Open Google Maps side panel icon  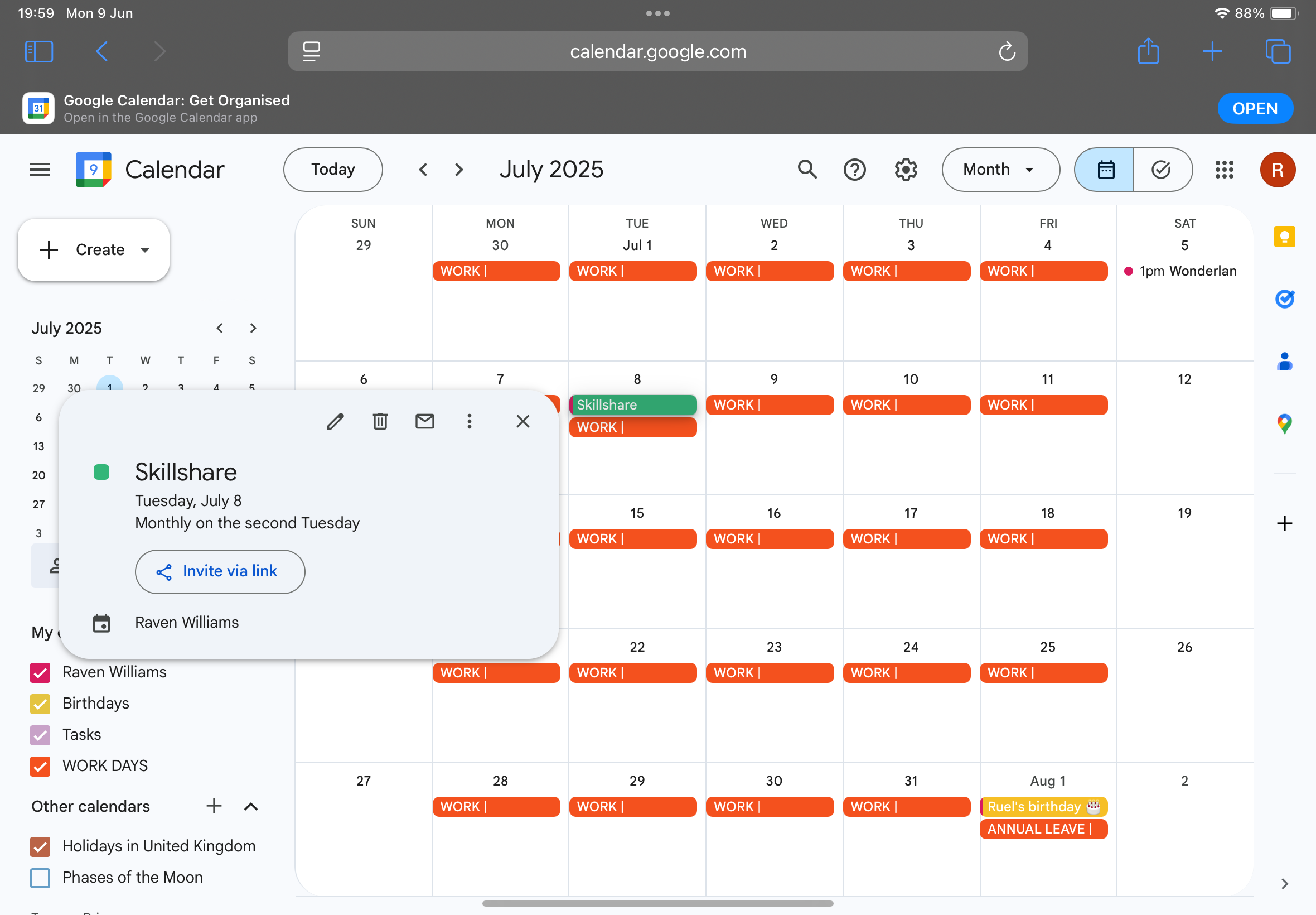[x=1284, y=423]
